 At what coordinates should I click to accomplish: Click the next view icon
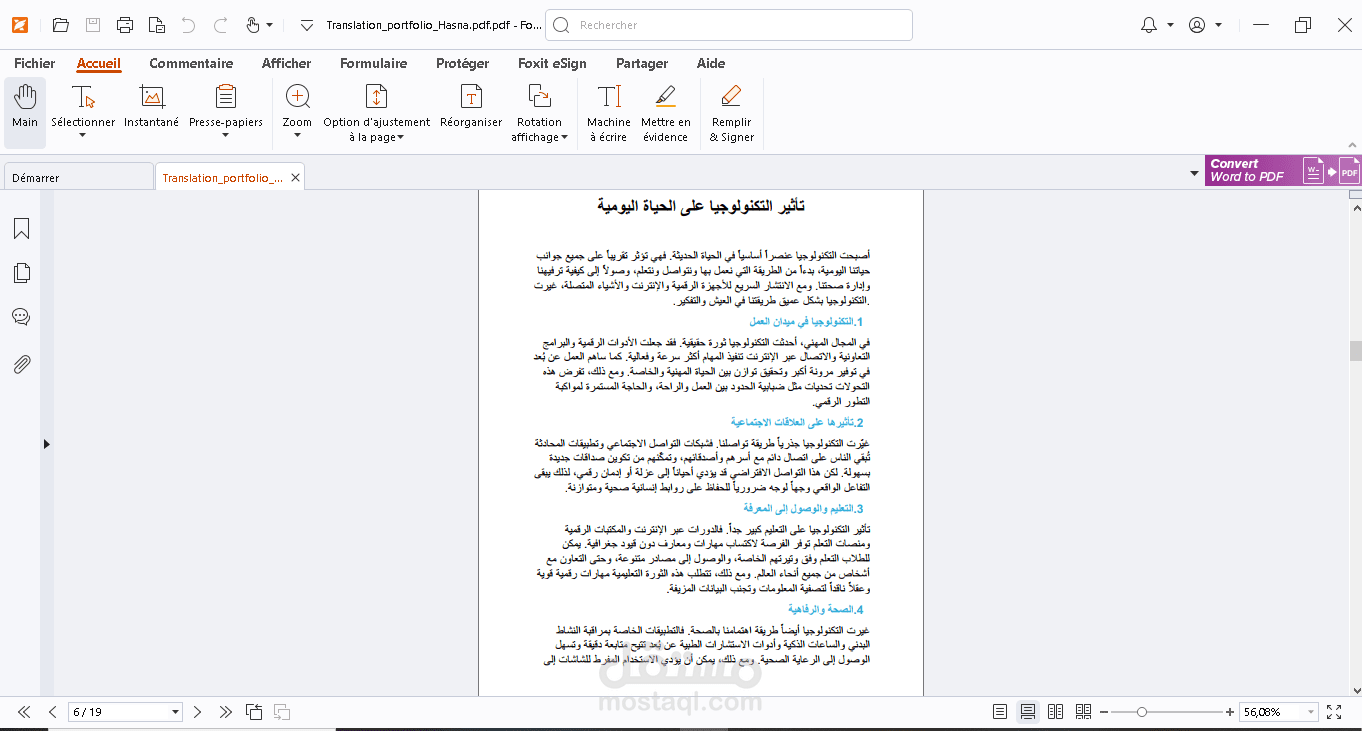point(282,712)
